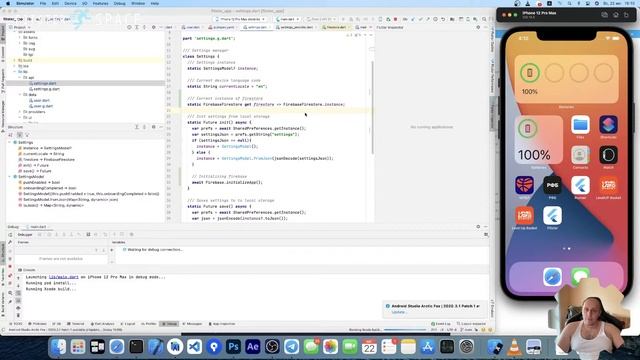This screenshot has height=360, width=640.
Task: Click the rerun icon in the Debug tool window
Action: (x=10, y=235)
